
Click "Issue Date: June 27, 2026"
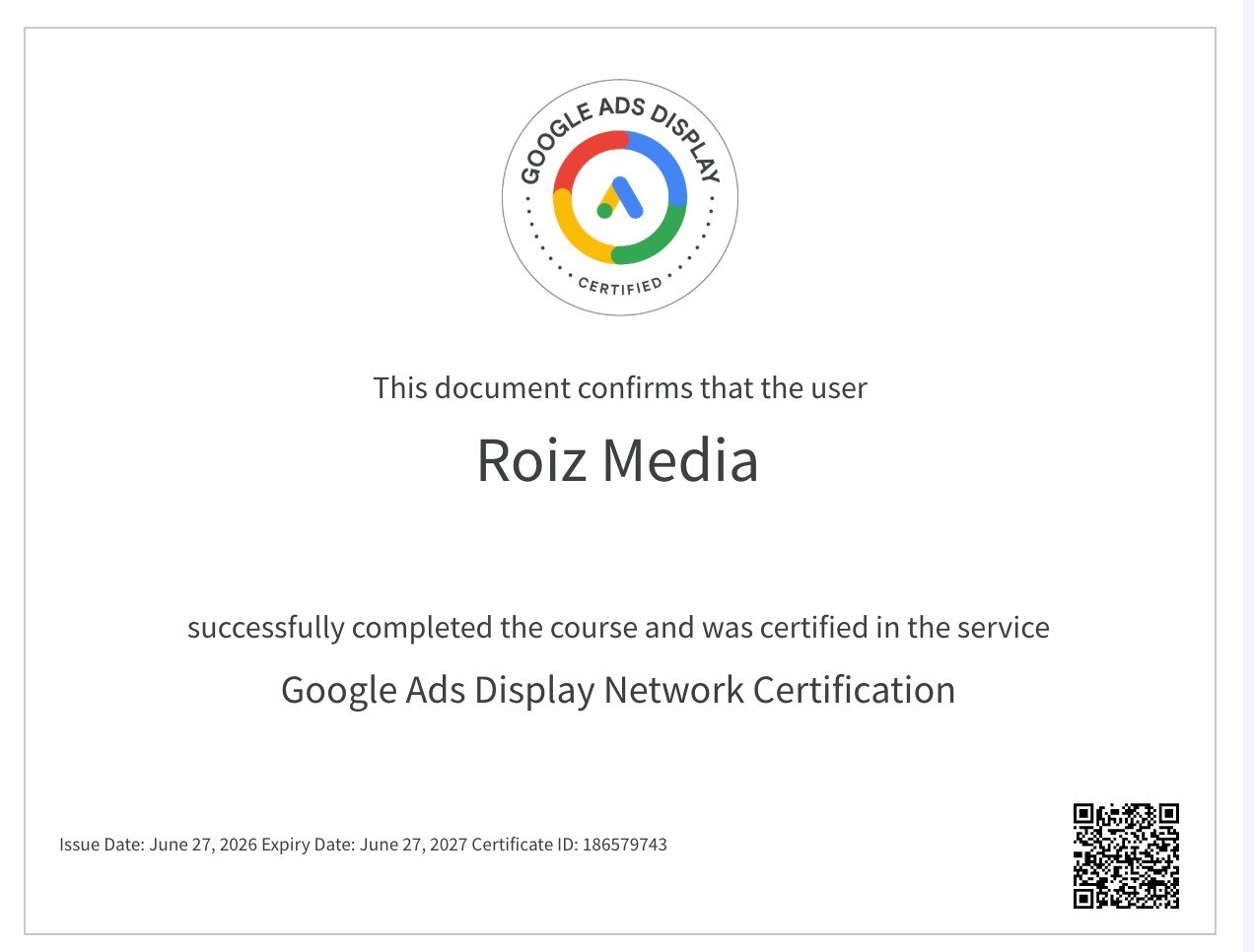158,845
